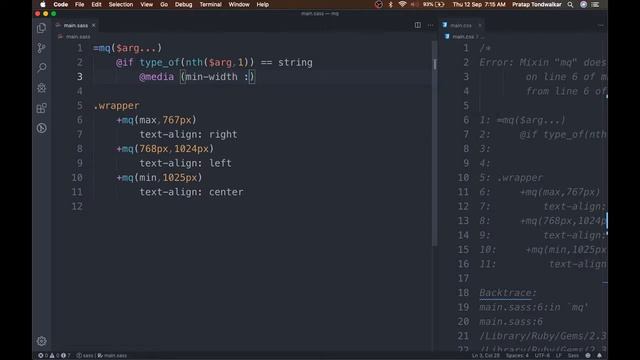Open the Live Sass compiler activity icon
Image resolution: width=640 pixels, height=360 pixels.
tap(42, 128)
